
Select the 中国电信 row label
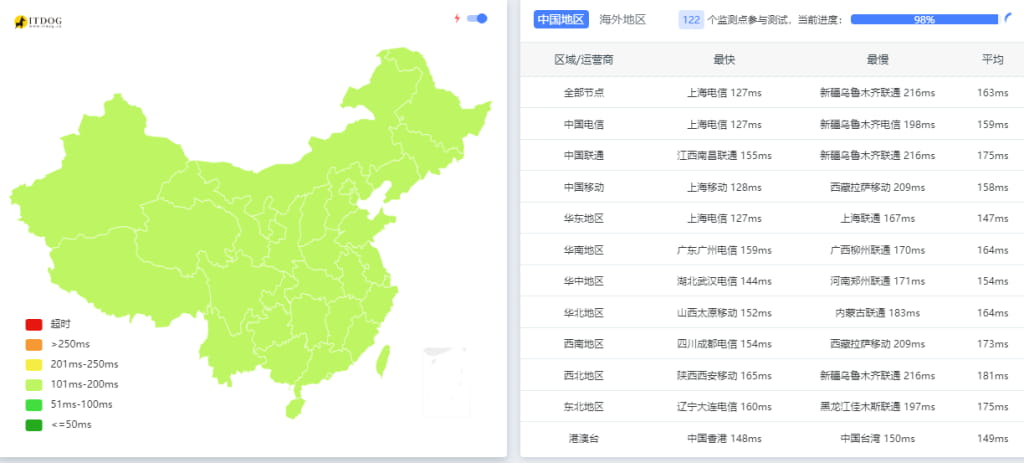point(584,125)
